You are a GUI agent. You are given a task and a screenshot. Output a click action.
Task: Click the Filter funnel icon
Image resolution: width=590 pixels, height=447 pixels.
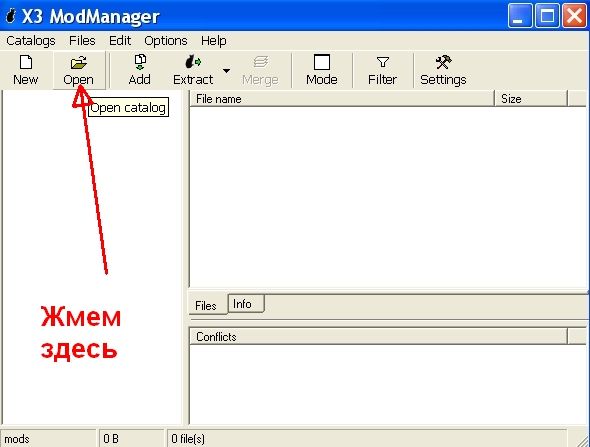tap(383, 62)
